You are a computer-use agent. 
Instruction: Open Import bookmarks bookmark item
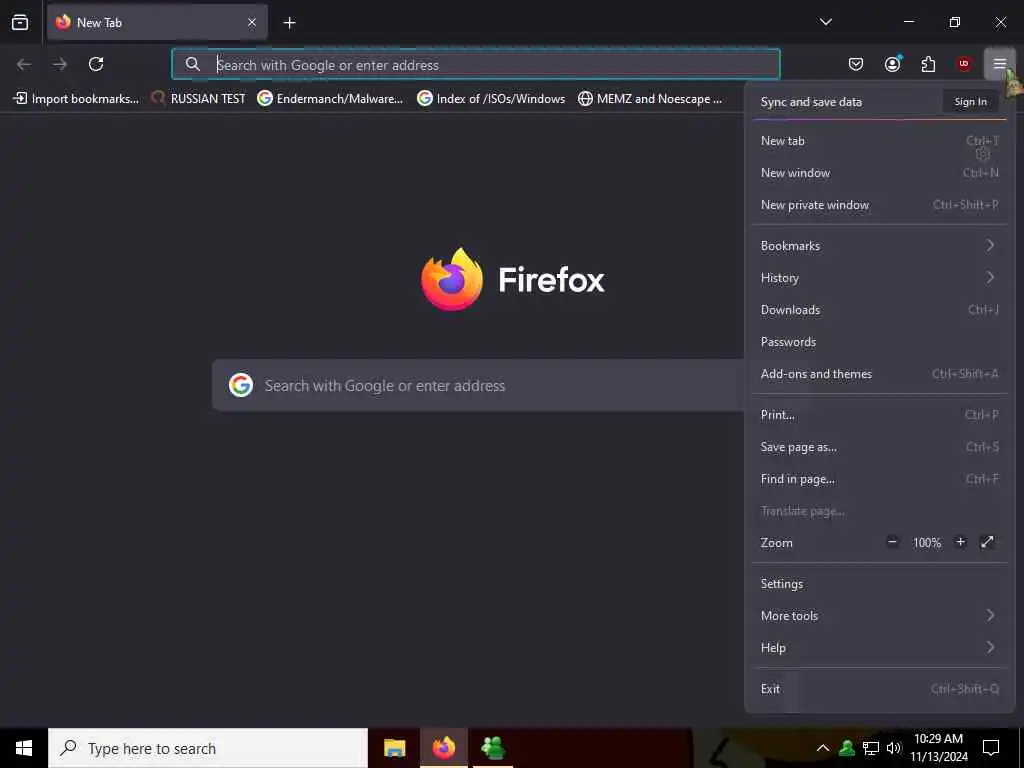pos(76,99)
